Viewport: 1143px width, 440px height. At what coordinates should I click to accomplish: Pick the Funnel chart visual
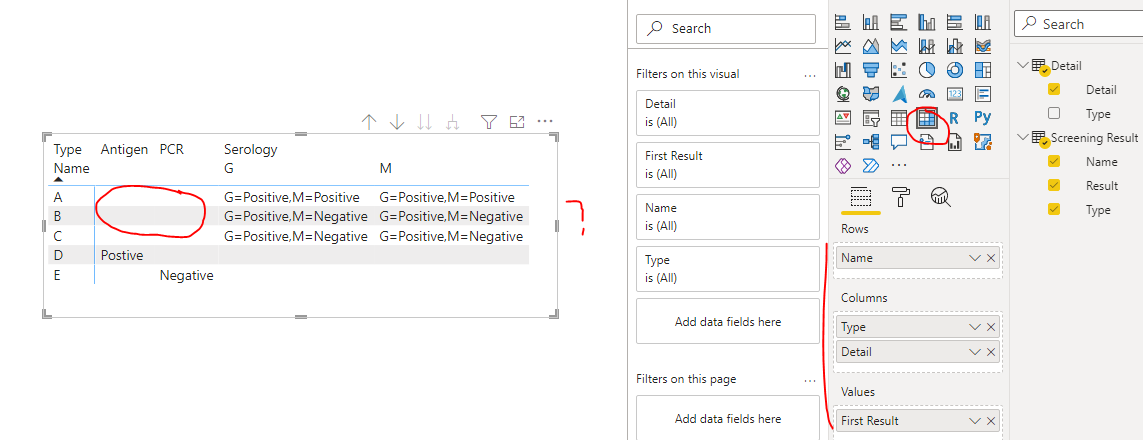870,70
